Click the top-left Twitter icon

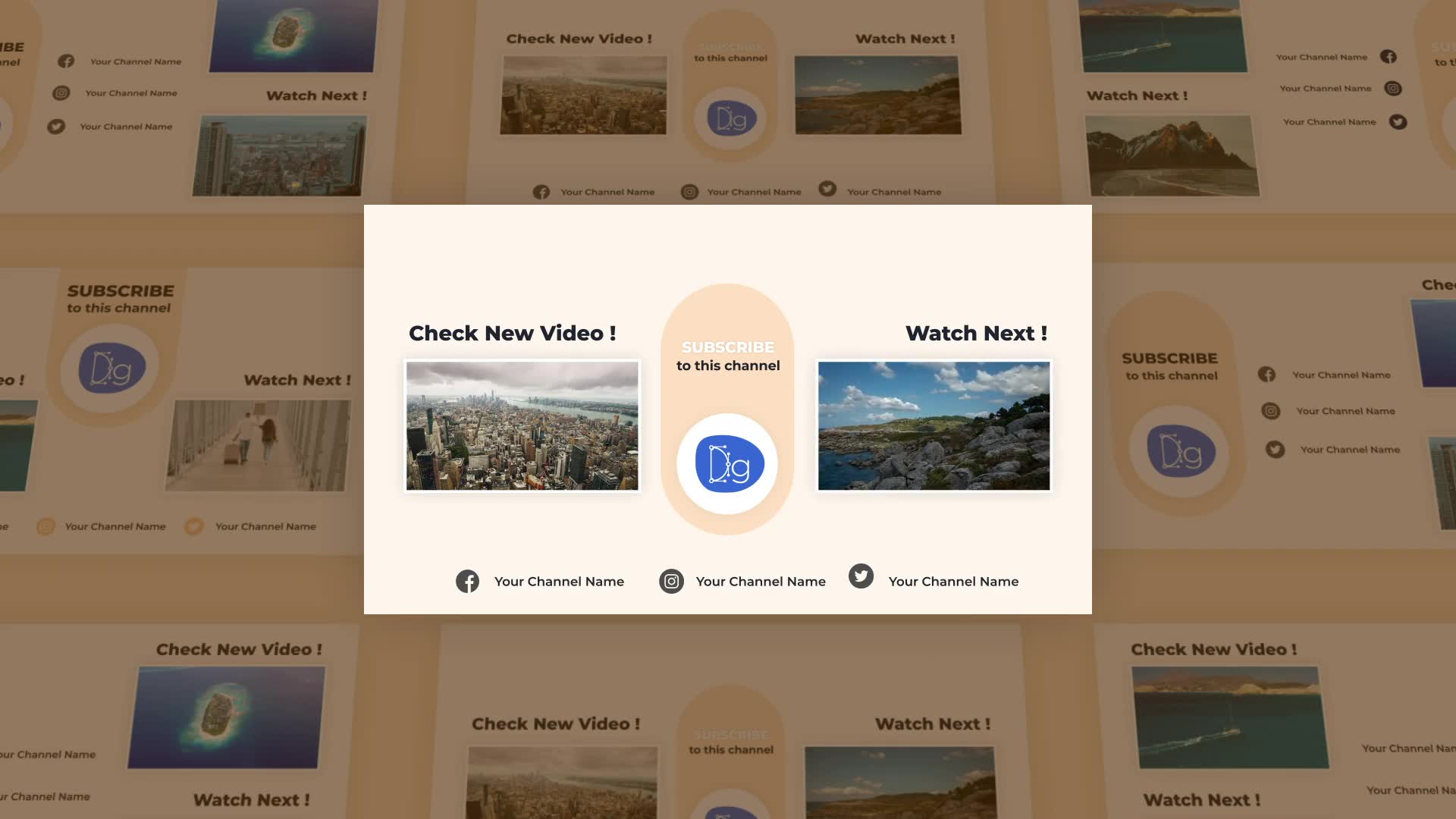(x=56, y=125)
